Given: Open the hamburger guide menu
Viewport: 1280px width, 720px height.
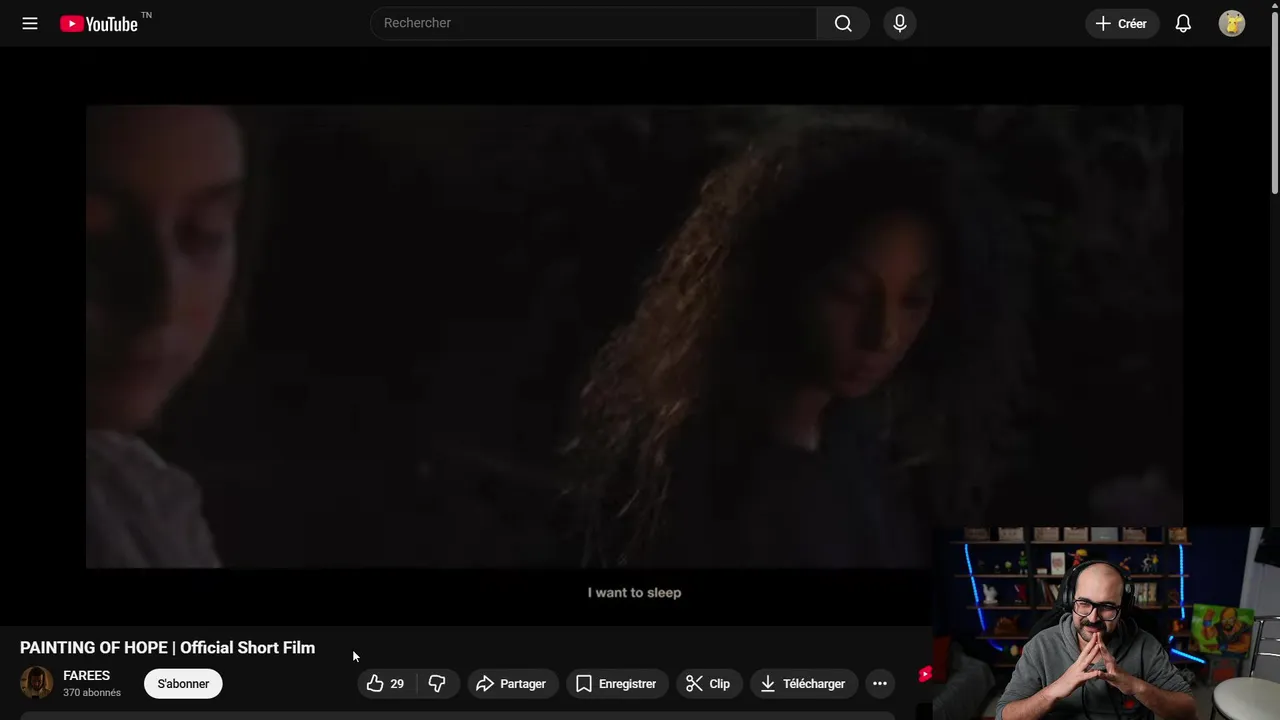Looking at the screenshot, I should coord(30,23).
